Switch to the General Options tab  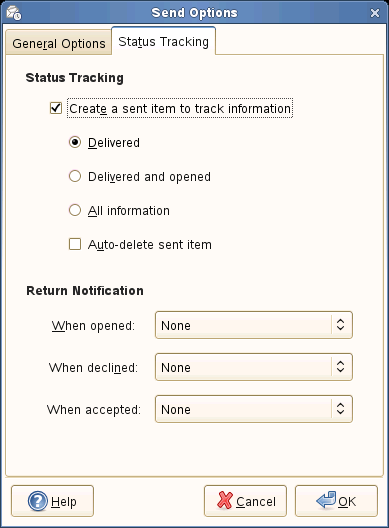tap(59, 43)
